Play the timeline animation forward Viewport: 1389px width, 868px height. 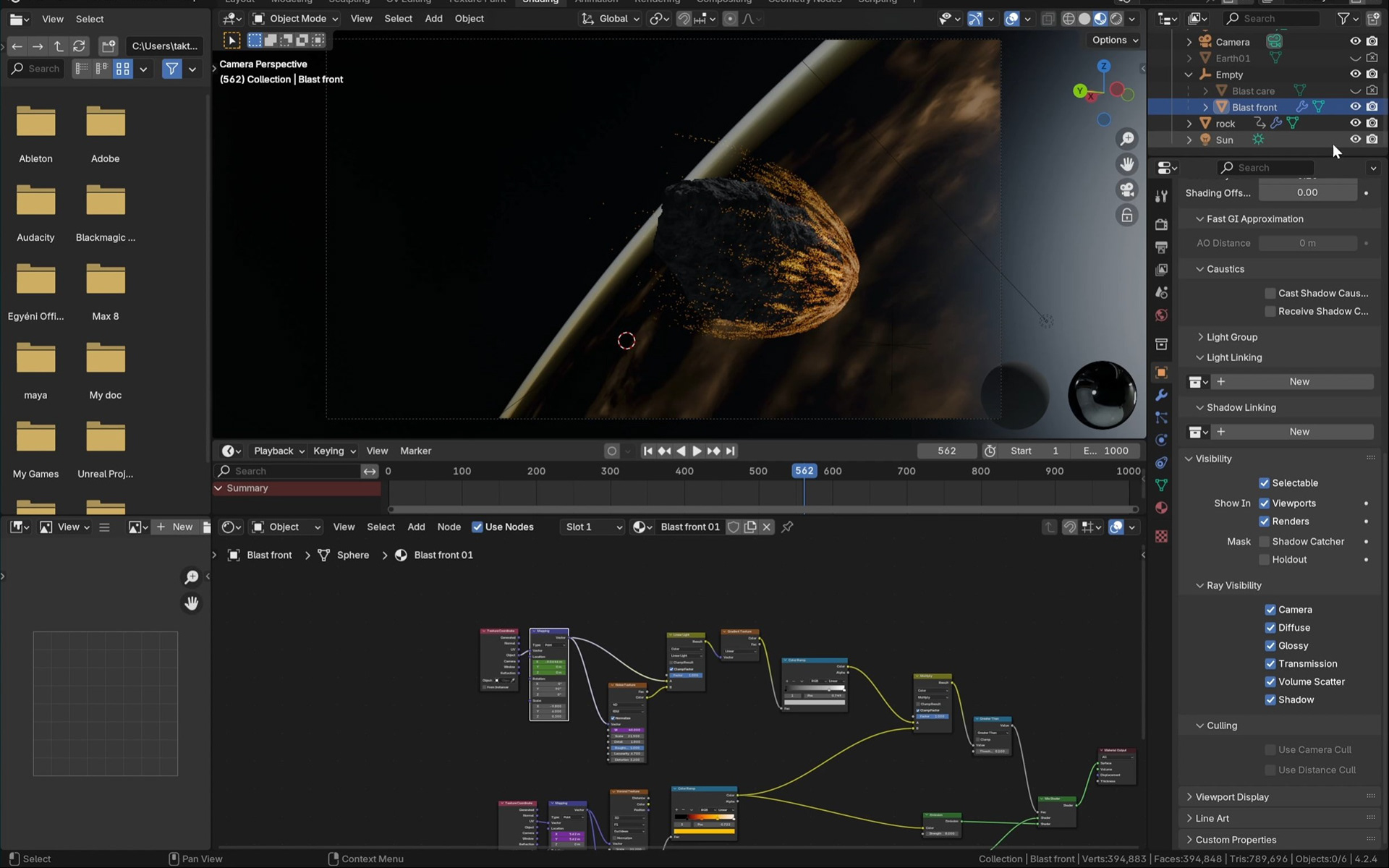697,451
